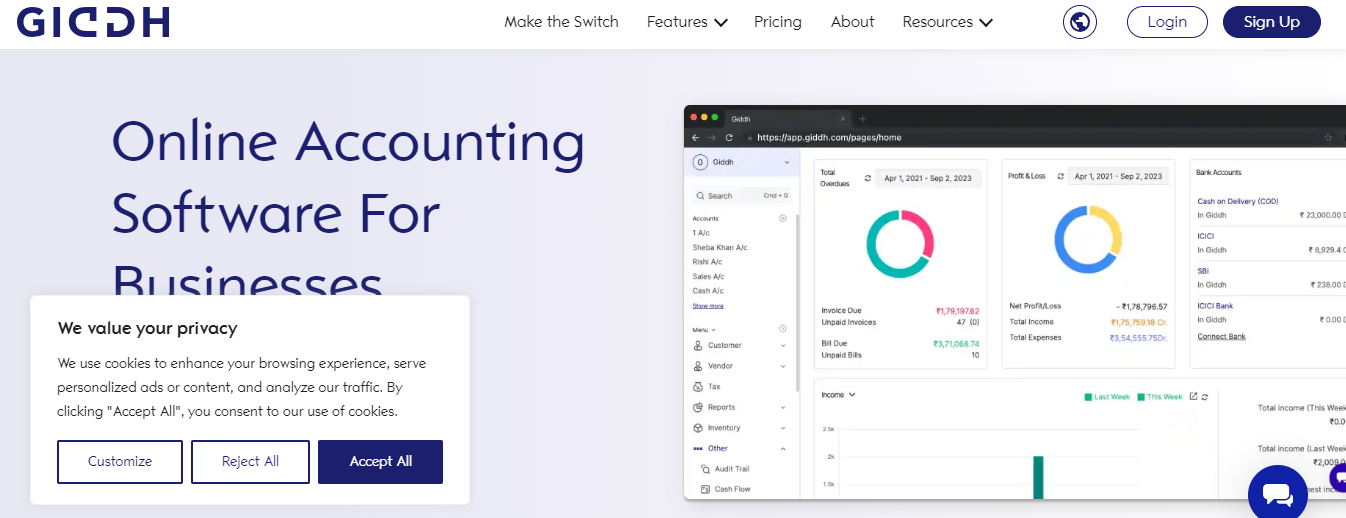Expand the Vendor menu chevron
The image size is (1346, 518).
783,366
